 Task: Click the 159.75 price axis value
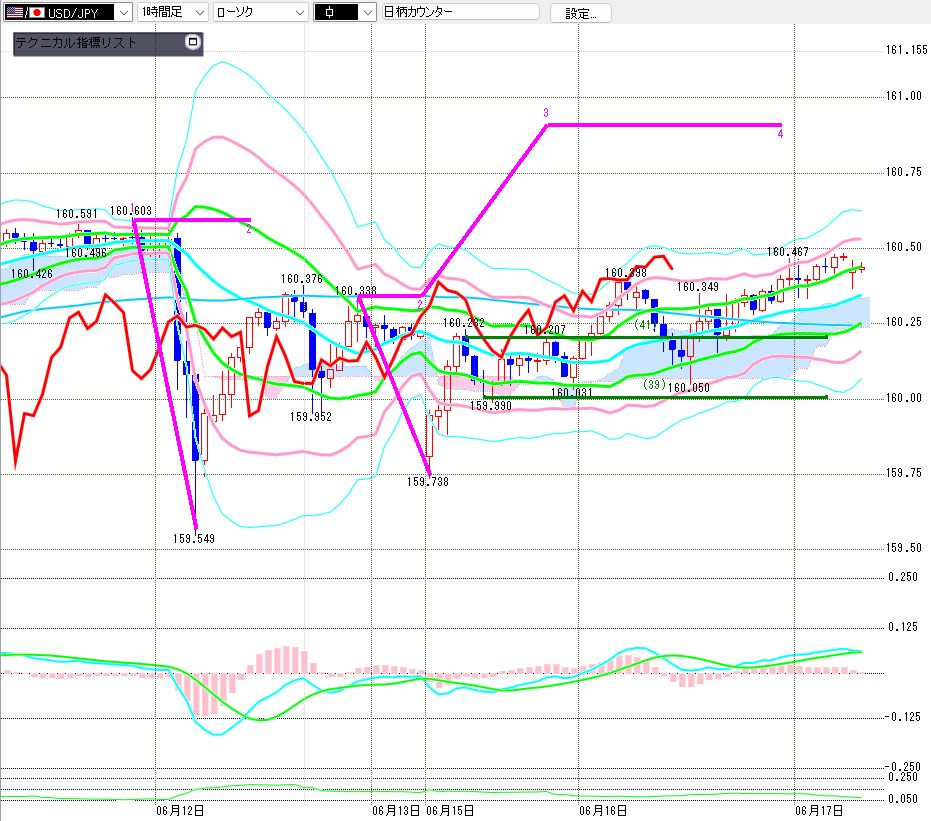[x=904, y=473]
